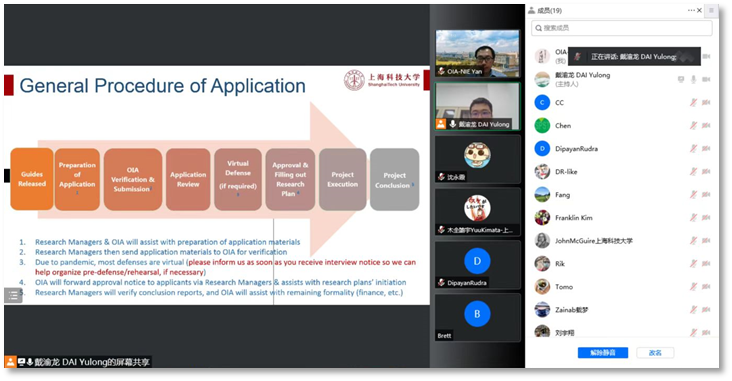Click Franklin Kim's avatar in member list
The width and height of the screenshot is (732, 381).
(542, 218)
